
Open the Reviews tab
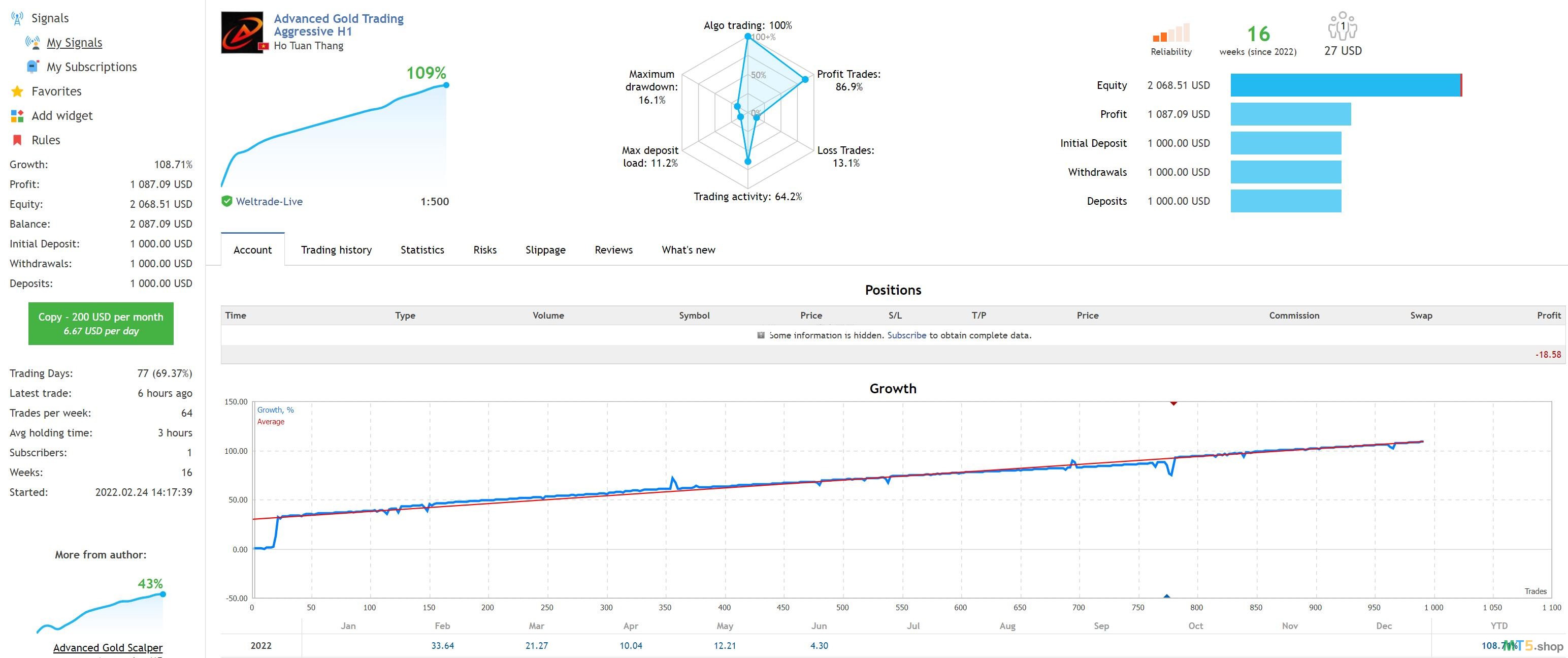[613, 249]
